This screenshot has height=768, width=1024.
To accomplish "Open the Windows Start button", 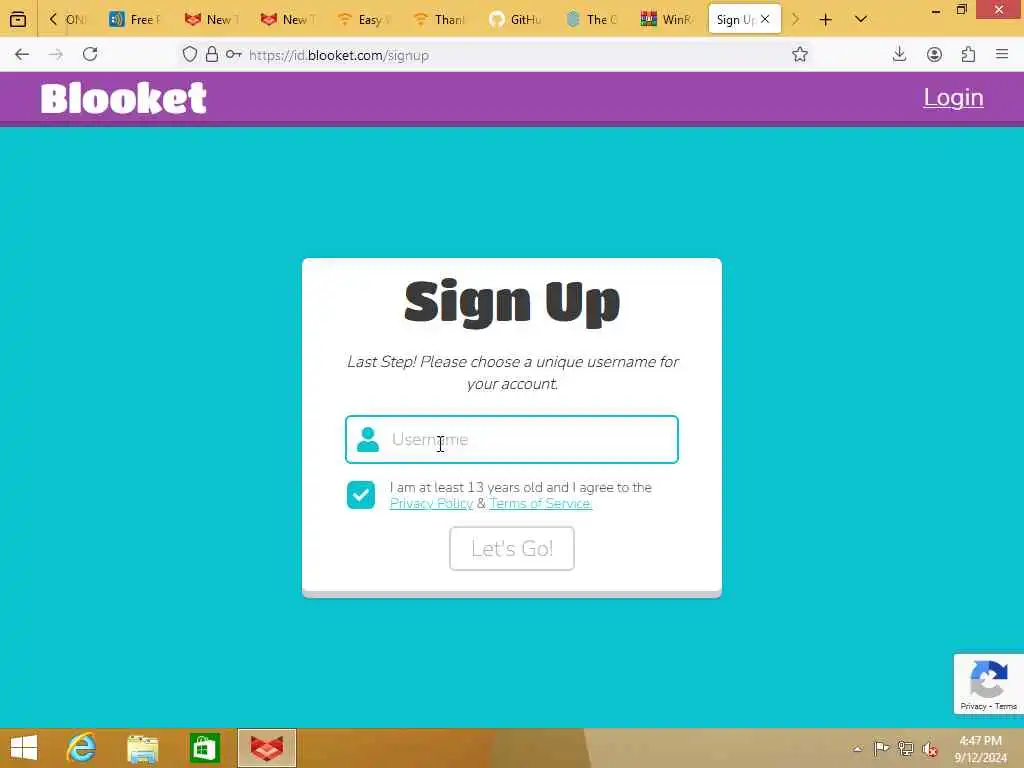I will coord(24,748).
